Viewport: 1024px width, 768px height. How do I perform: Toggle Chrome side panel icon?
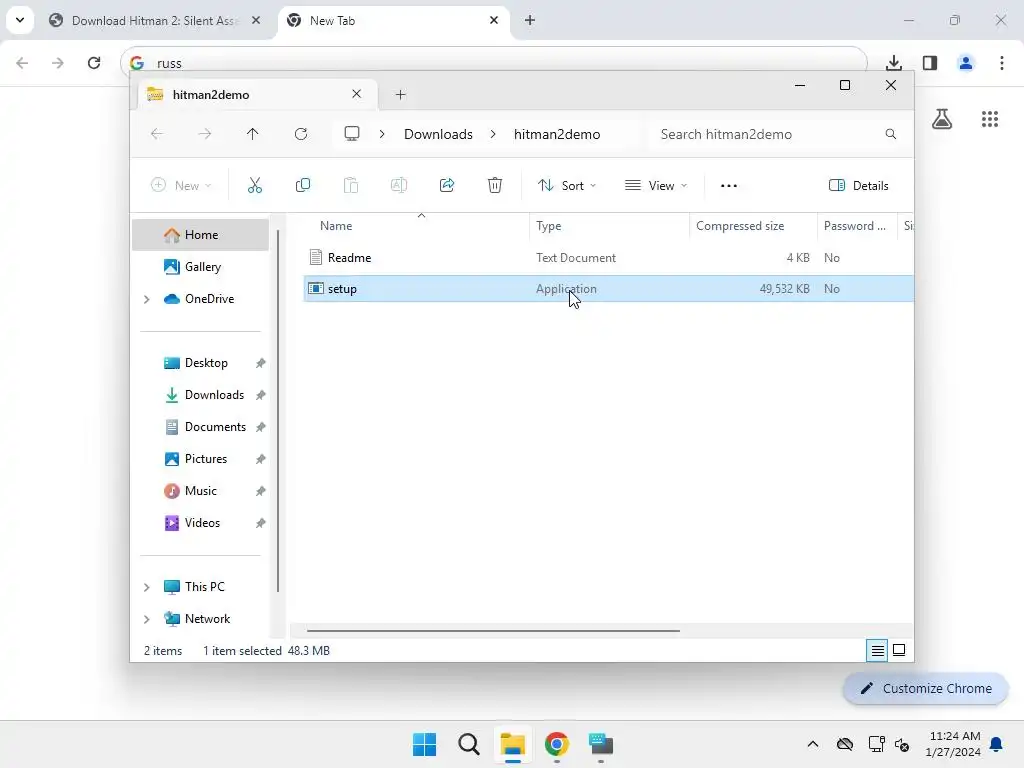point(930,63)
